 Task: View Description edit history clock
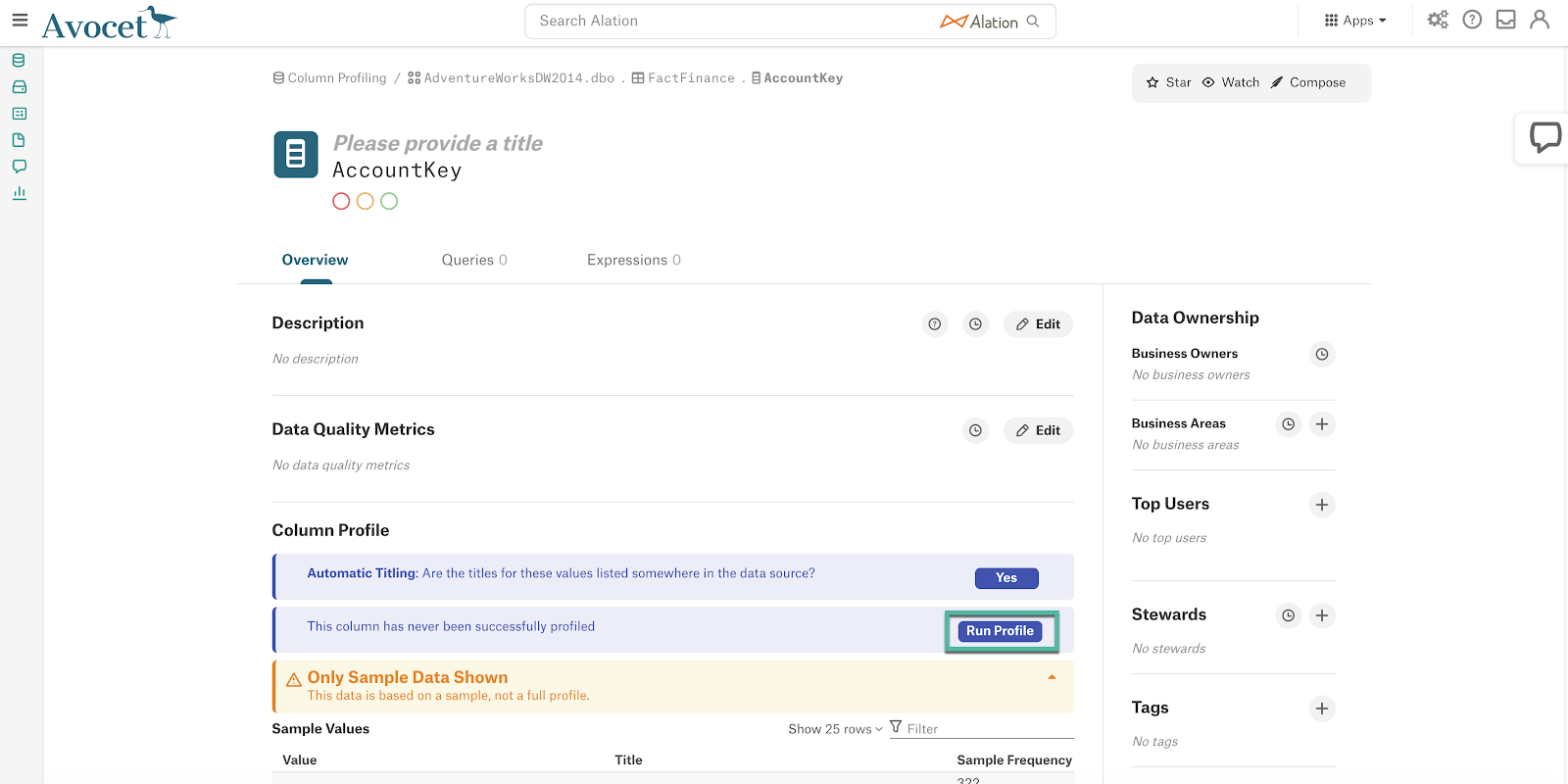975,324
